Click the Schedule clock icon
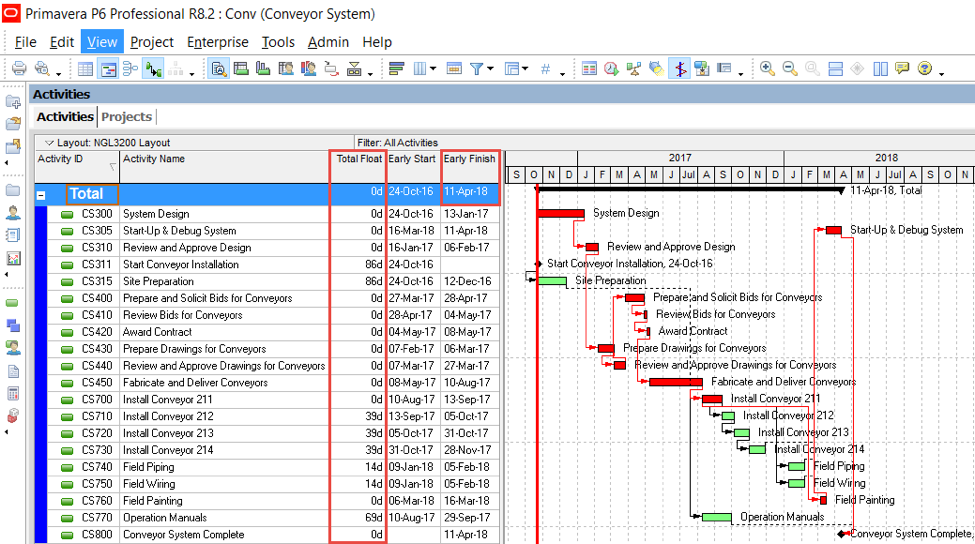975x544 pixels. (x=611, y=68)
